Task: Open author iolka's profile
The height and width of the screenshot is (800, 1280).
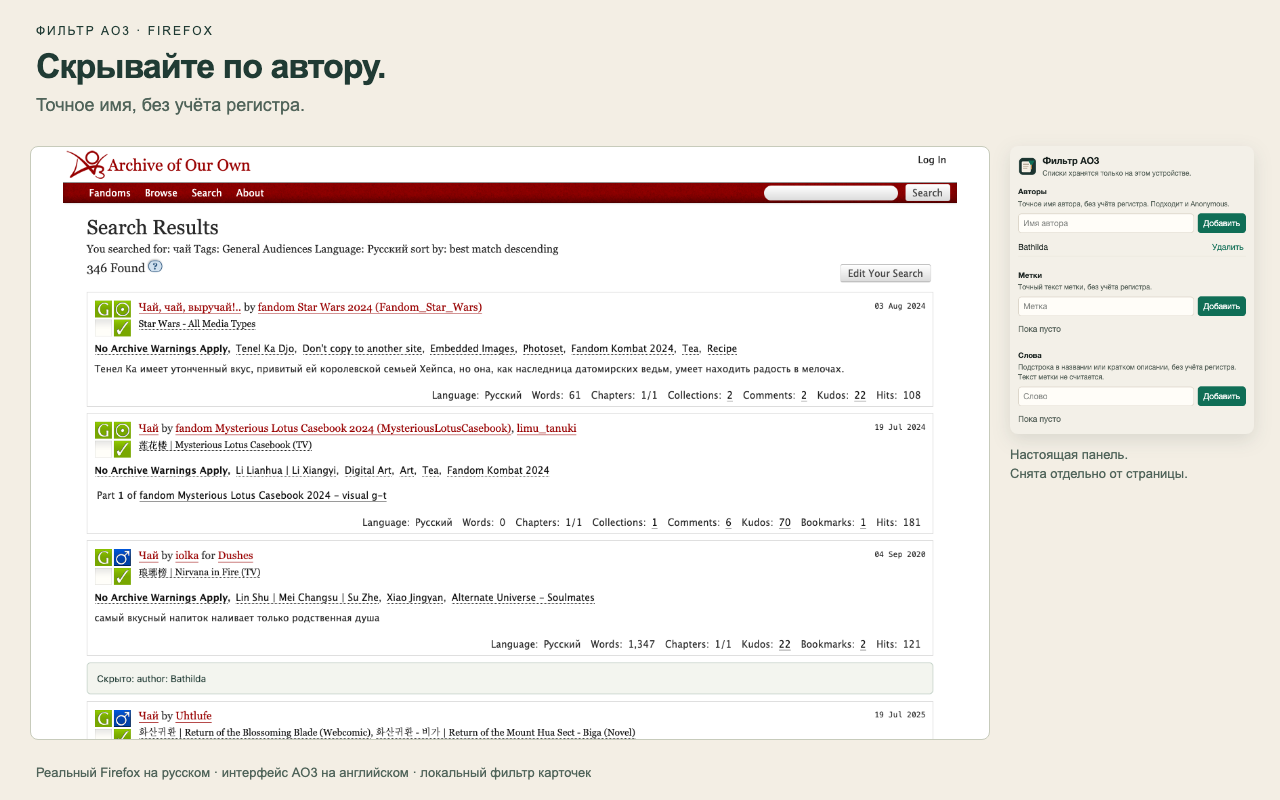Action: click(x=187, y=555)
